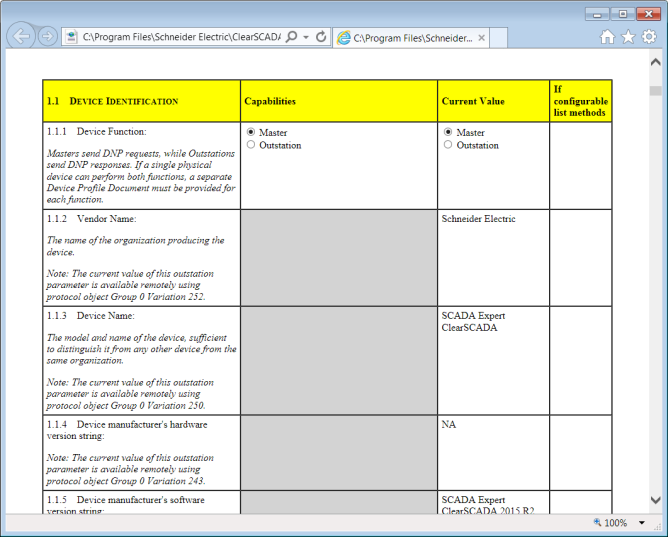Open the Home page icon
Viewport: 668px width, 537px height.
click(607, 37)
